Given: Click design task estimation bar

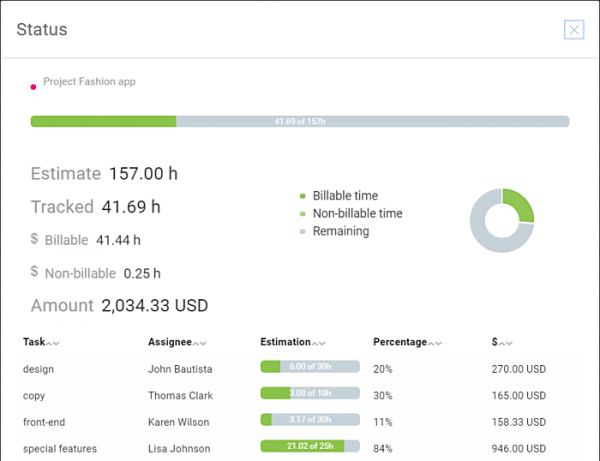Looking at the screenshot, I should [309, 368].
